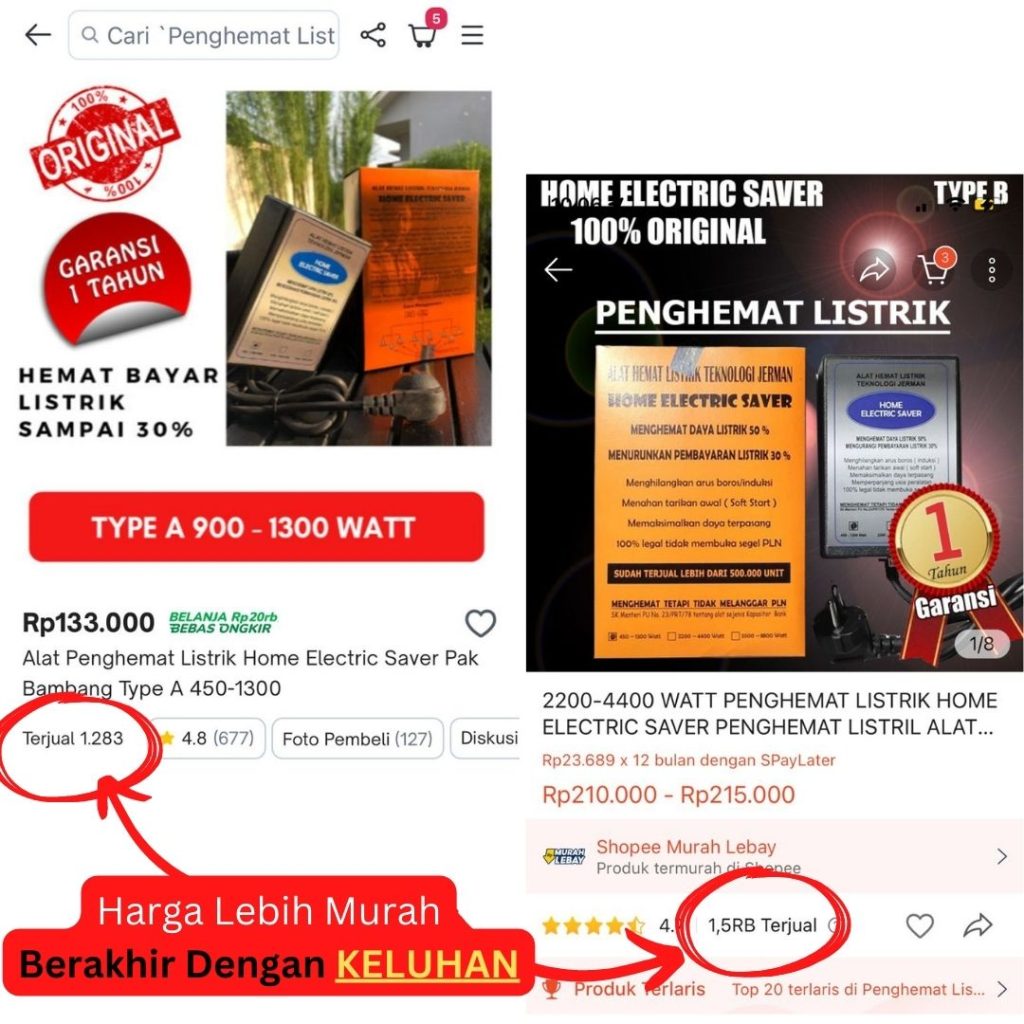Open the three-dot more options menu
The height and width of the screenshot is (1024, 1024).
tap(991, 269)
